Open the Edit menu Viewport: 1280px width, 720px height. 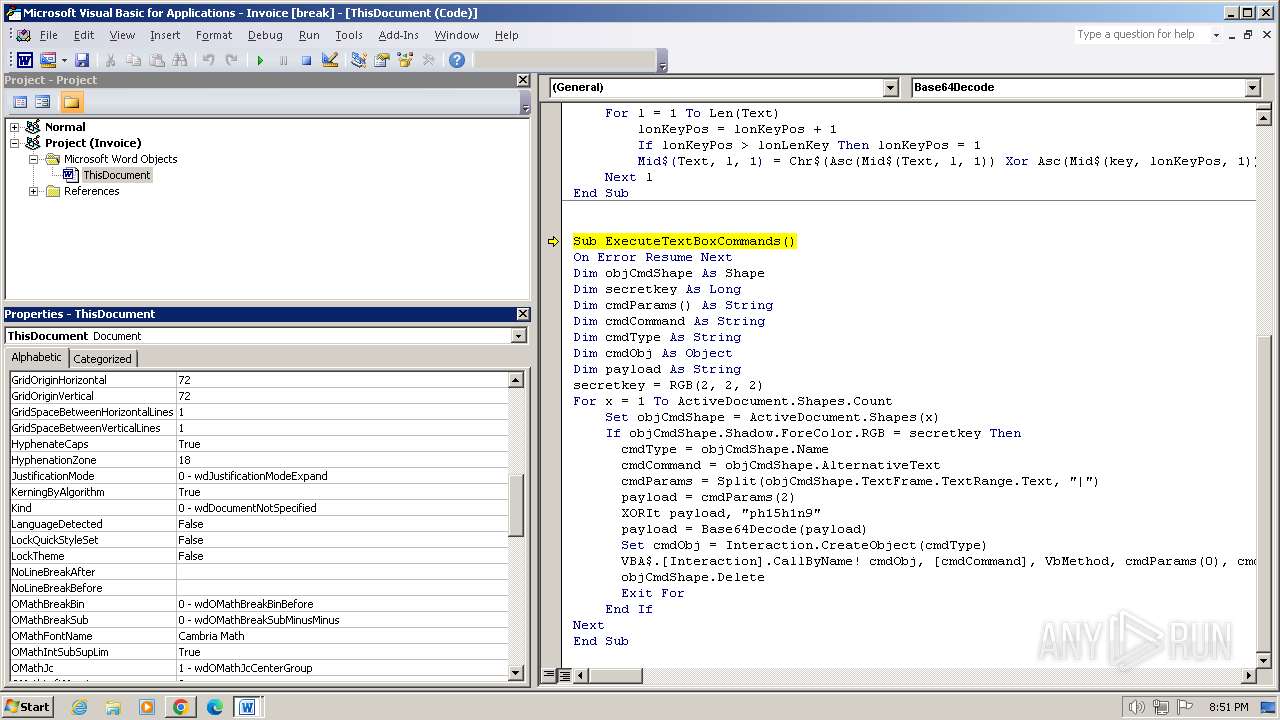84,35
